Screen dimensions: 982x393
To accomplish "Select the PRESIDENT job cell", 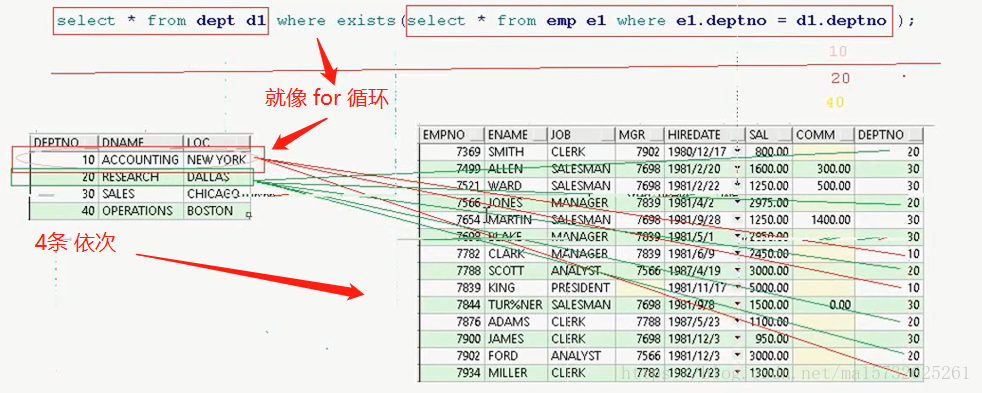I will click(x=581, y=288).
